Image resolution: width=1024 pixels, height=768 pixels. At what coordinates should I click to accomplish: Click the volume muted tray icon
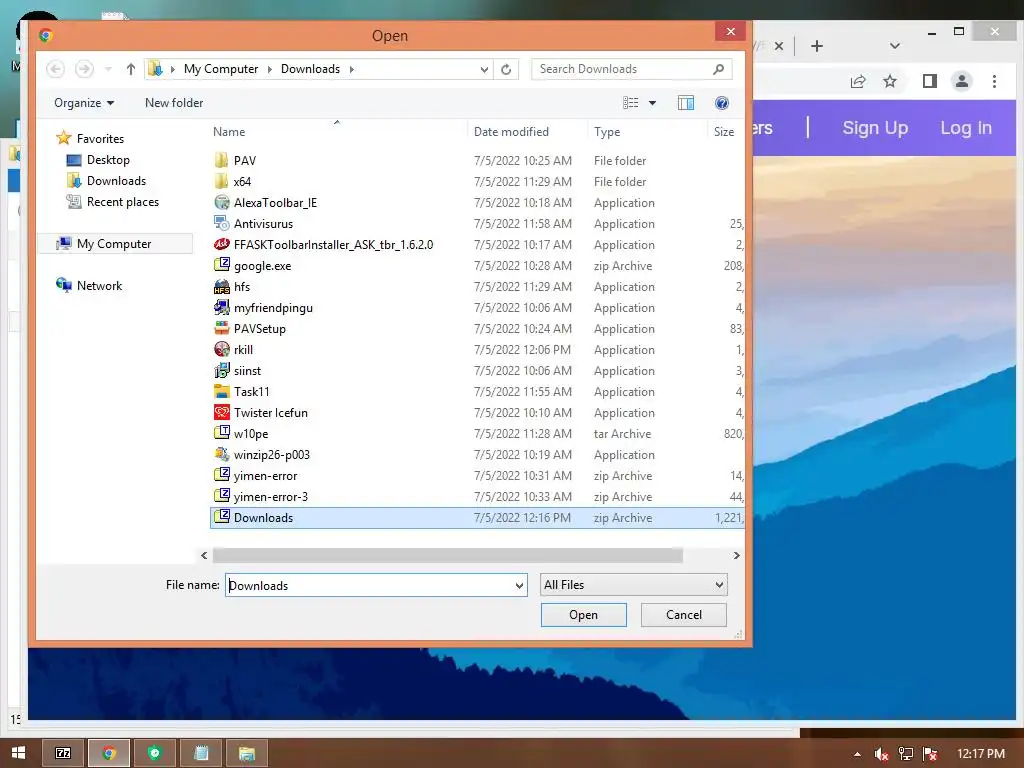click(881, 754)
